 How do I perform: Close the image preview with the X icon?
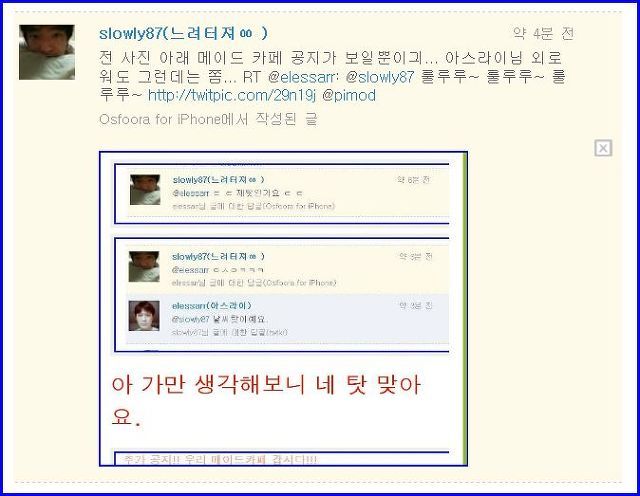pos(603,148)
